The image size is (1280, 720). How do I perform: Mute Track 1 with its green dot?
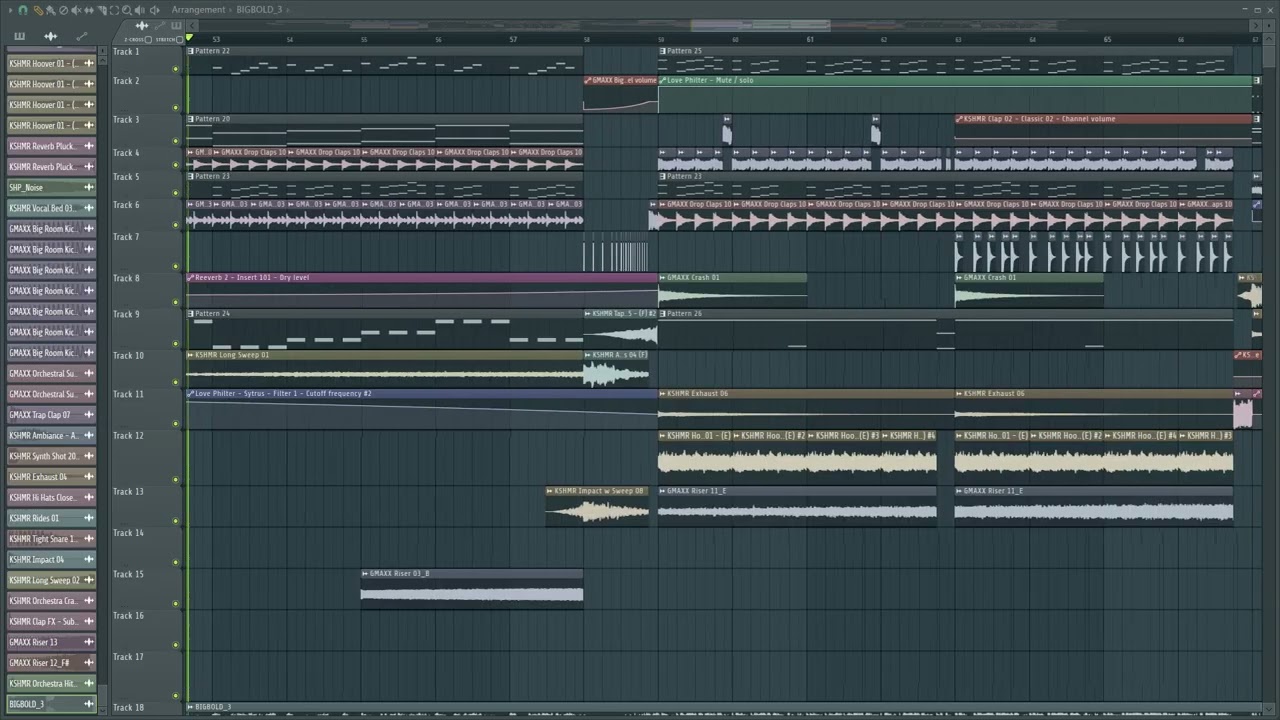click(x=176, y=69)
